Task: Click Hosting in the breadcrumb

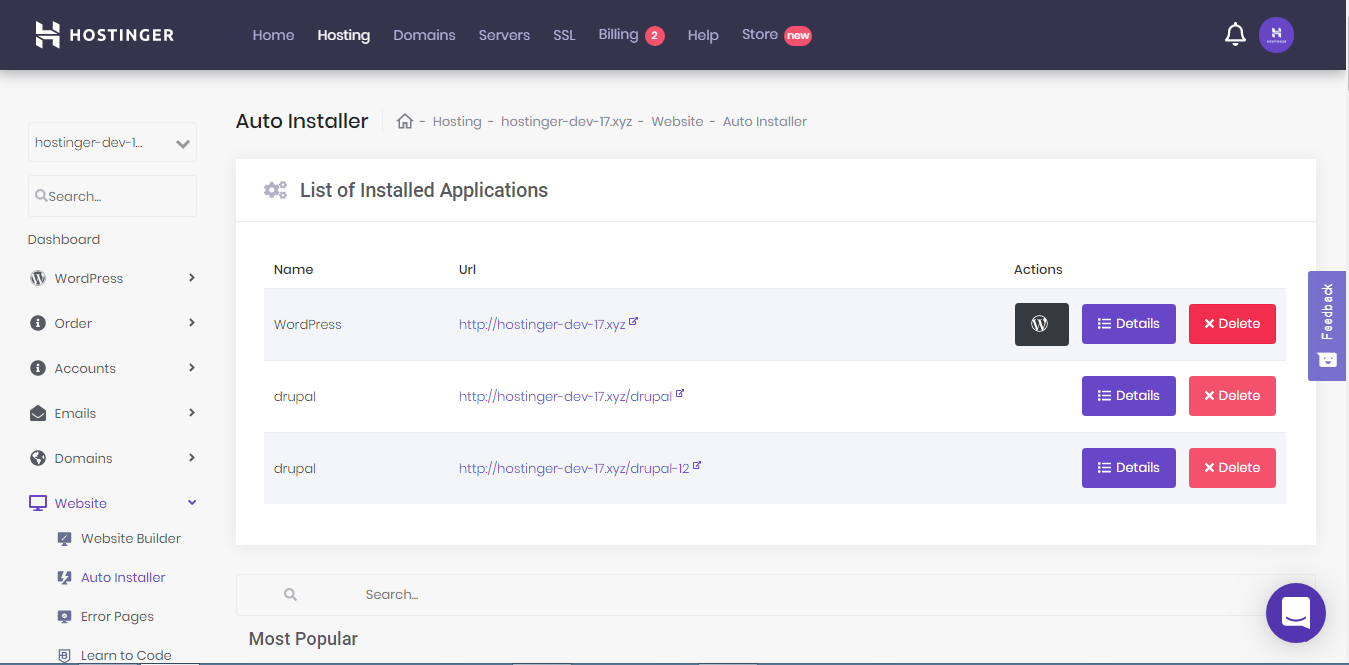Action: click(457, 121)
